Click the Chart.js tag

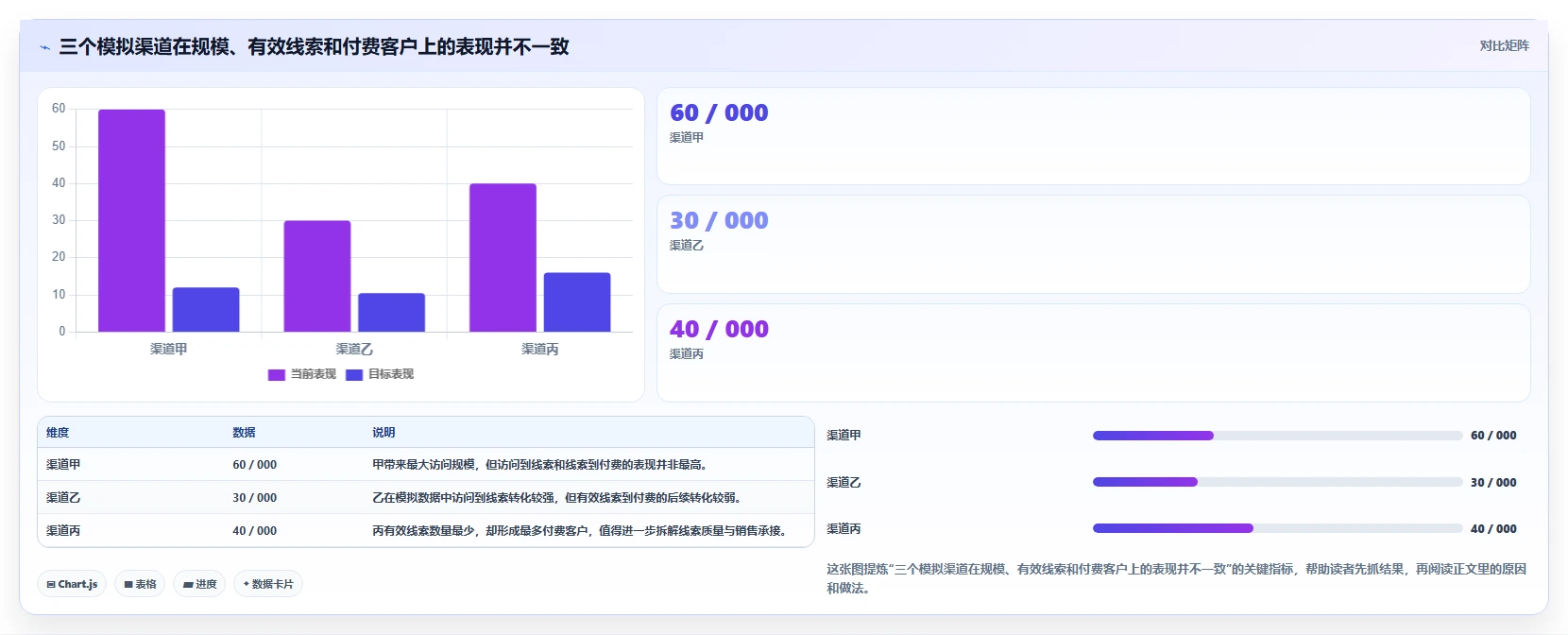click(x=72, y=584)
